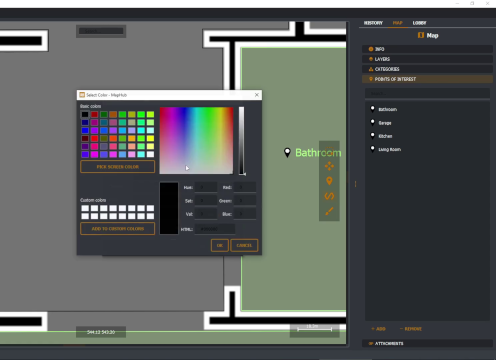The height and width of the screenshot is (360, 496).
Task: Close the Select Color dialog
Action: [x=257, y=95]
